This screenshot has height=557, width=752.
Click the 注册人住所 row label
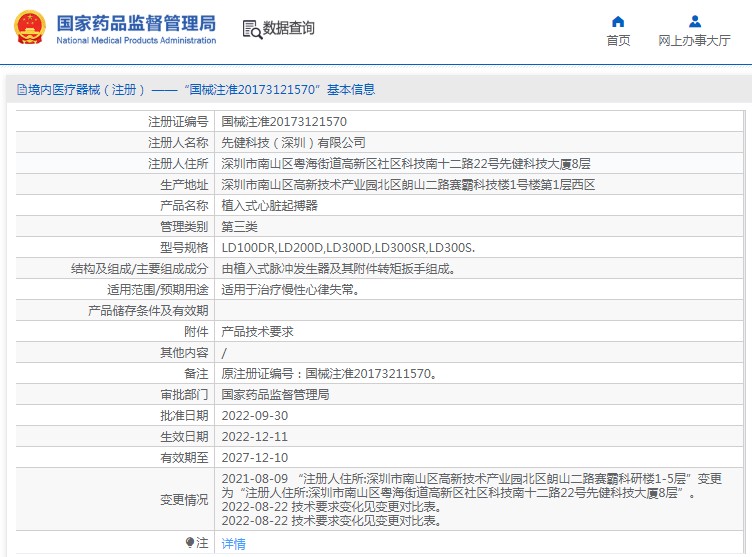[x=178, y=164]
